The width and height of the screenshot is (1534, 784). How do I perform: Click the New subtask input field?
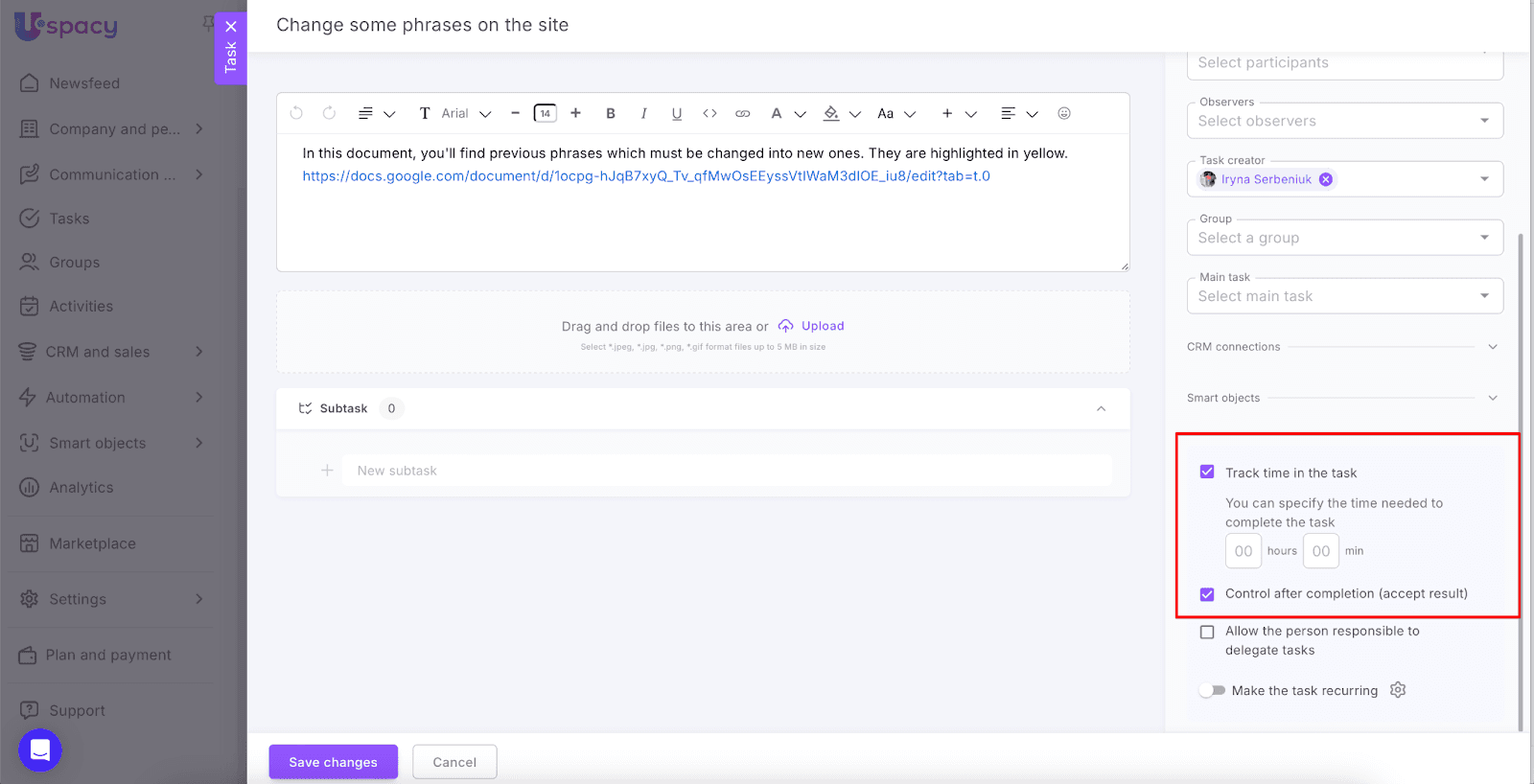click(x=729, y=471)
